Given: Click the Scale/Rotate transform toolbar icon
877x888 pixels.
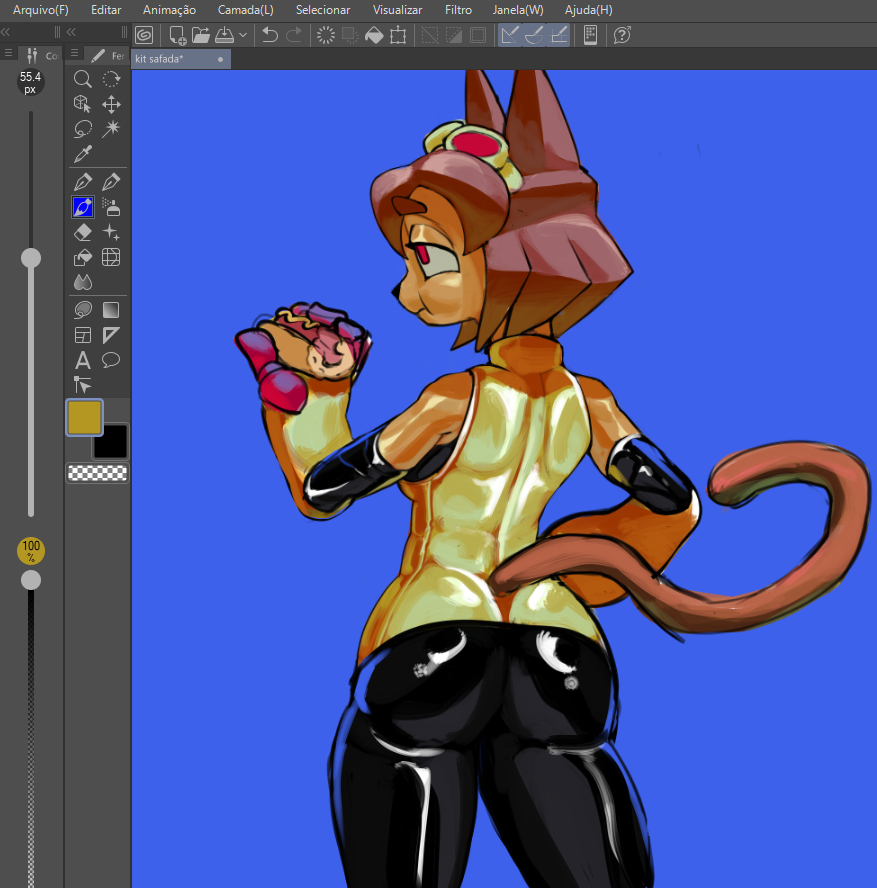Looking at the screenshot, I should (x=398, y=35).
